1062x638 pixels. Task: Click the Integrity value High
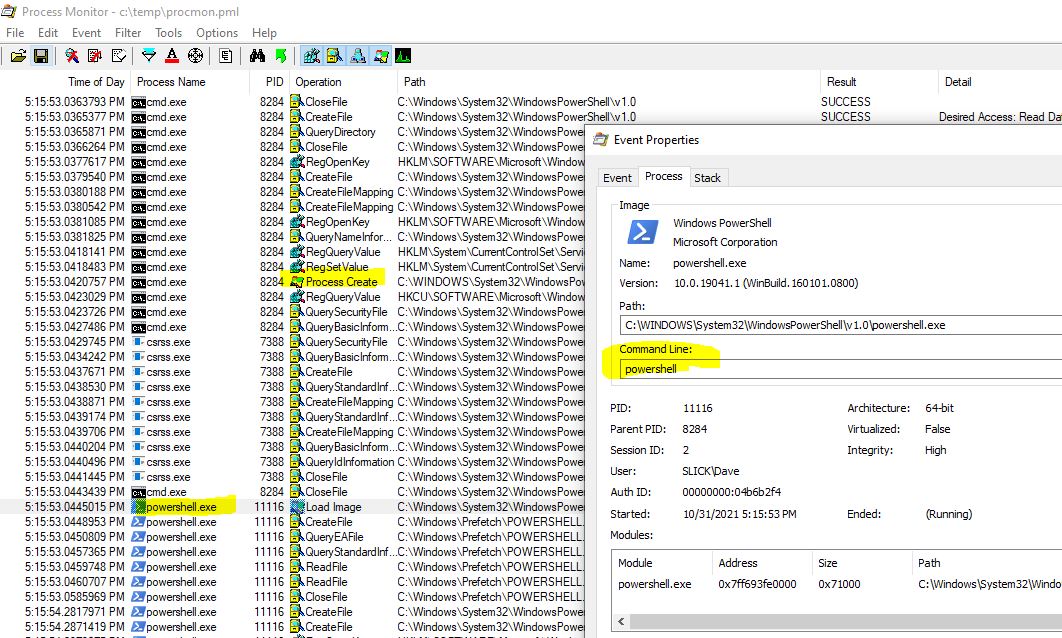pyautogui.click(x=935, y=450)
